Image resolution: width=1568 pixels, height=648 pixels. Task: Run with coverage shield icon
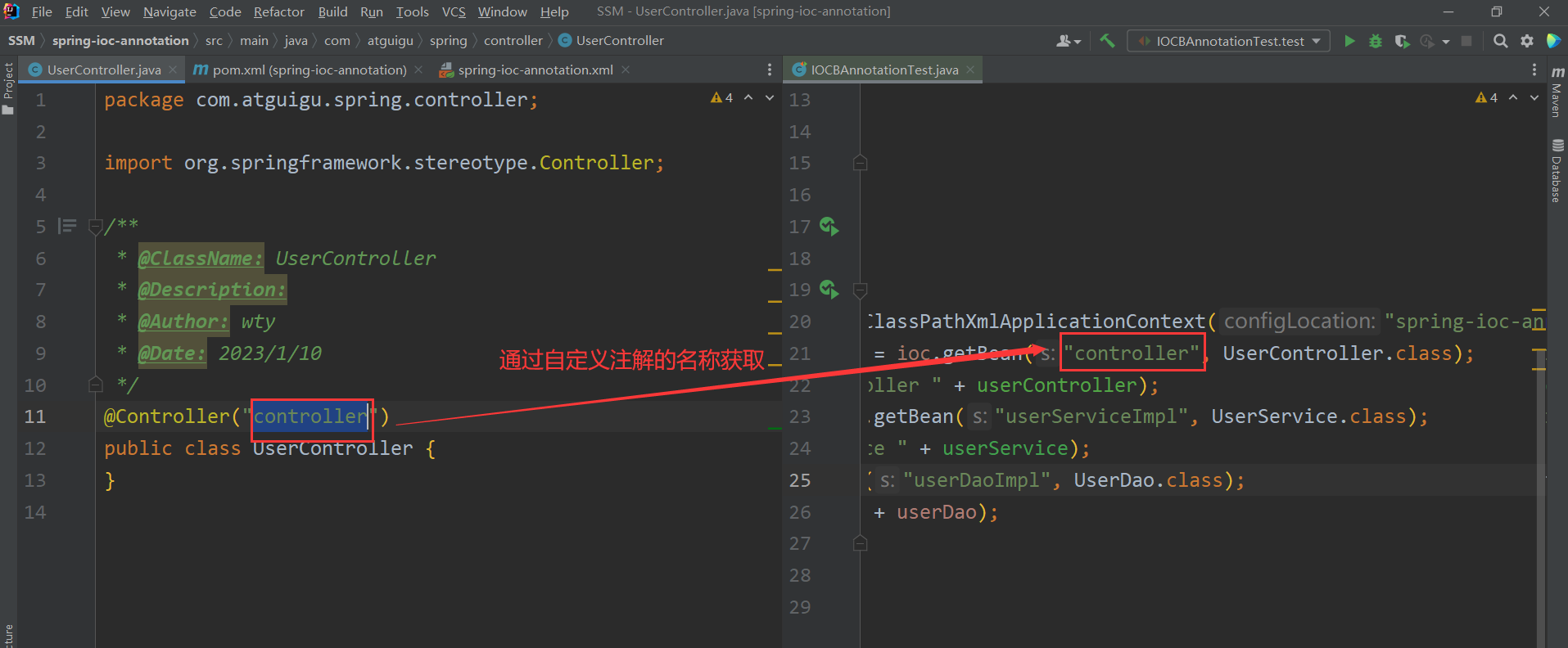[1402, 41]
